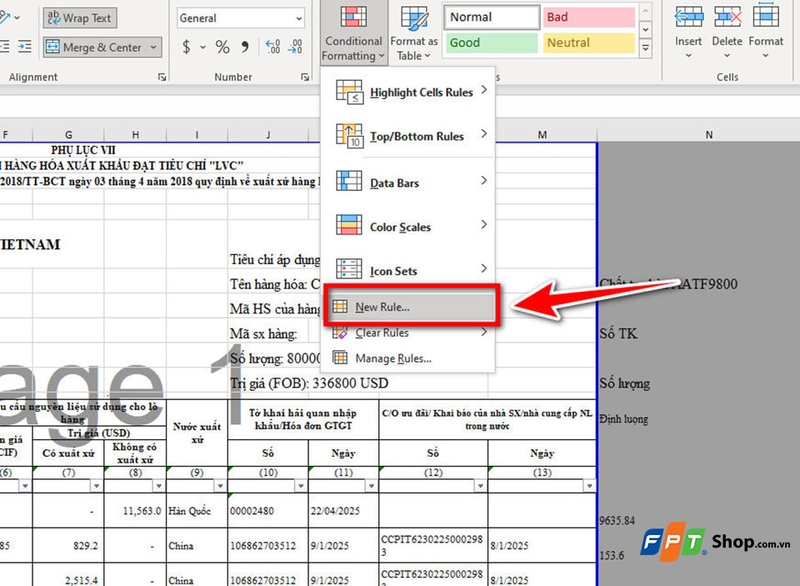This screenshot has height=586, width=800.
Task: Select the Số TK cell
Action: point(618,334)
